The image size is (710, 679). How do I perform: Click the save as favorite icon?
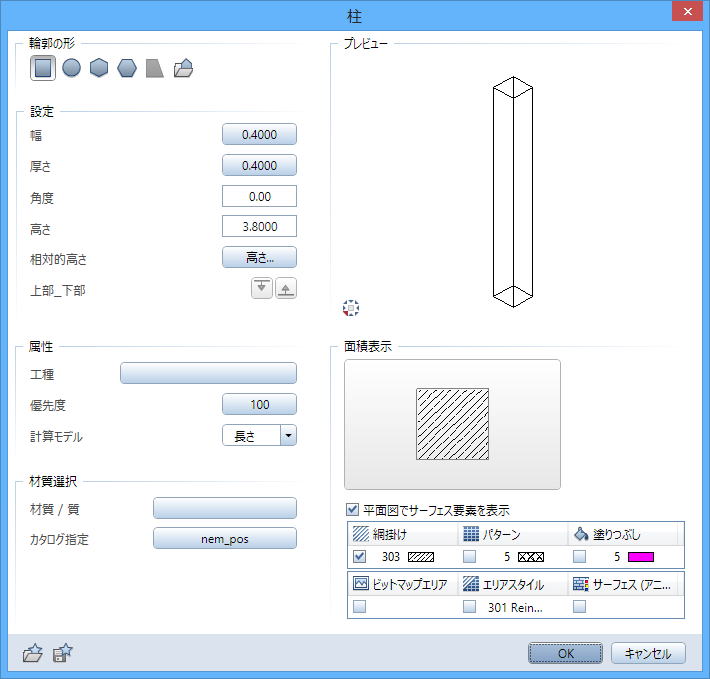[62, 653]
